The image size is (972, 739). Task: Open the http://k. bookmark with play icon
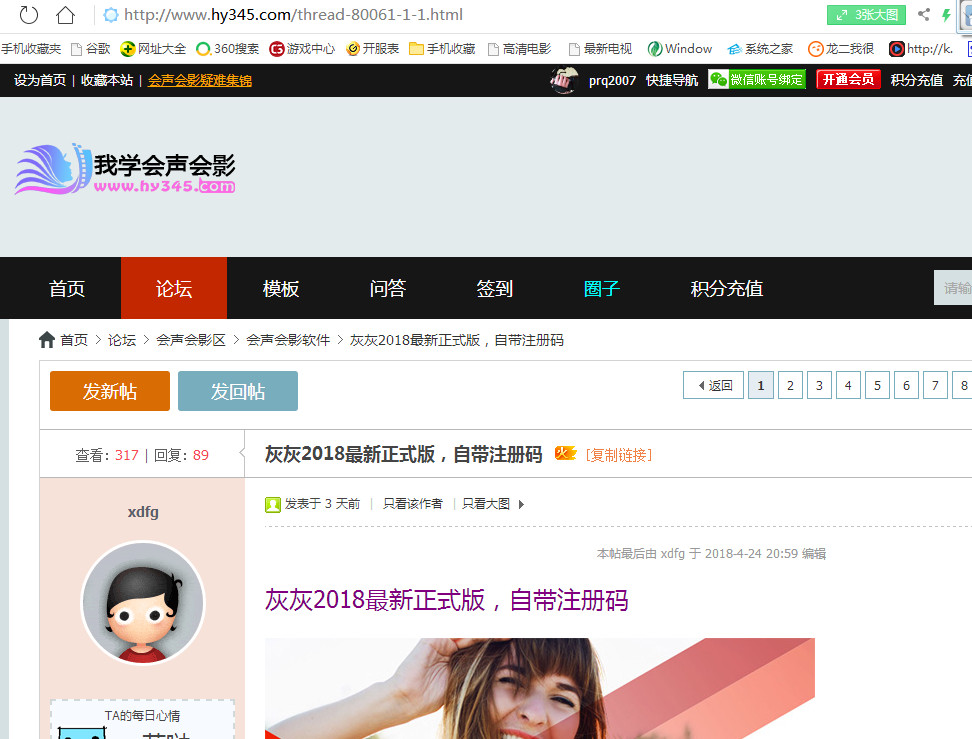pyautogui.click(x=921, y=49)
